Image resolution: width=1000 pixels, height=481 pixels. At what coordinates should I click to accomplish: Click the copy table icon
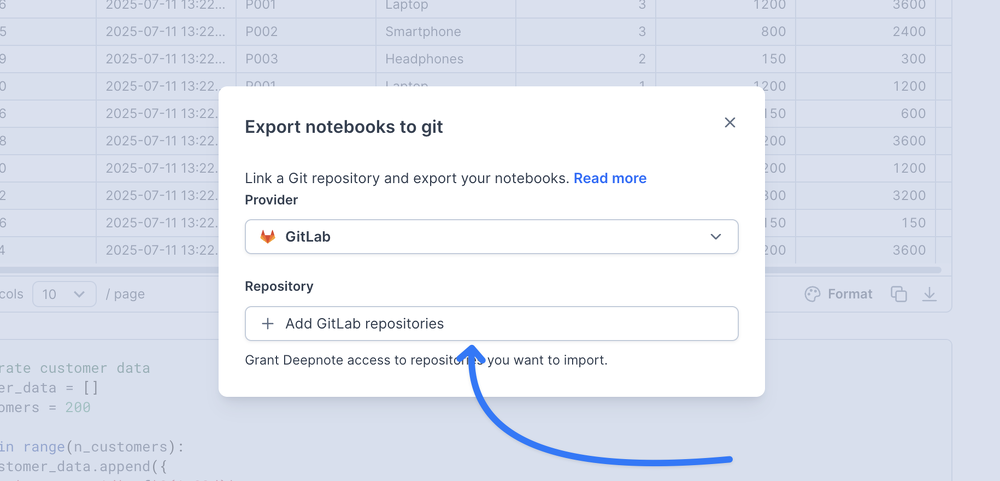pos(898,294)
